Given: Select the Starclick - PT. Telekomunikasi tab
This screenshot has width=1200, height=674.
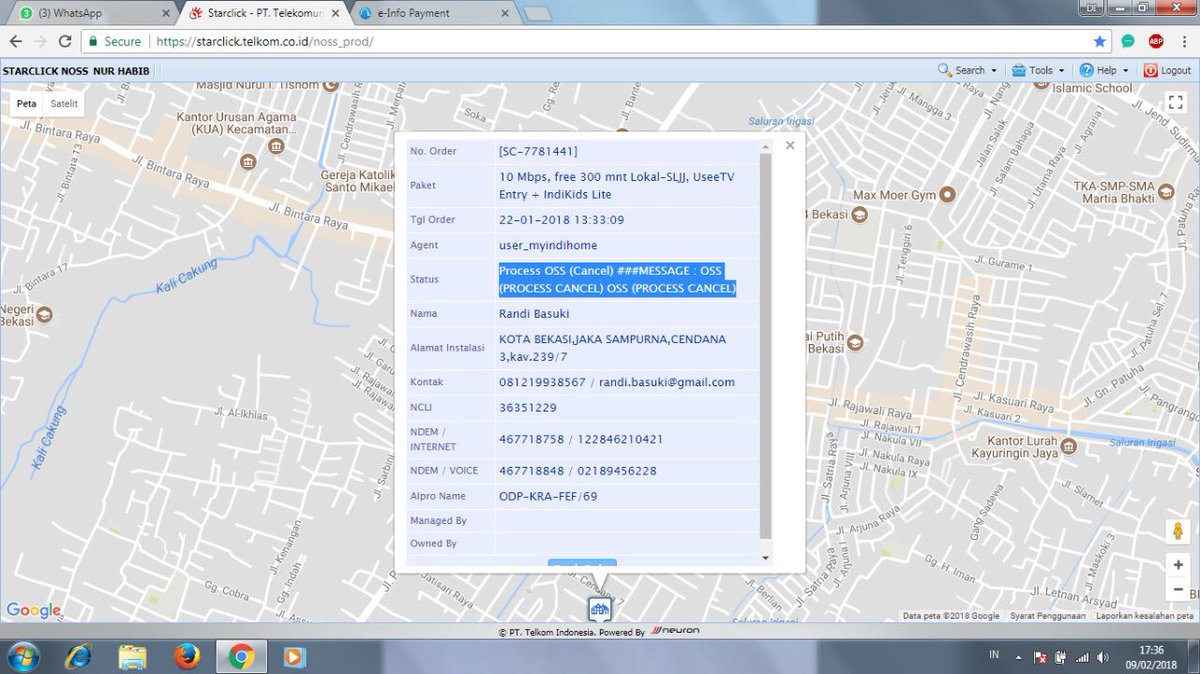Looking at the screenshot, I should (x=262, y=13).
